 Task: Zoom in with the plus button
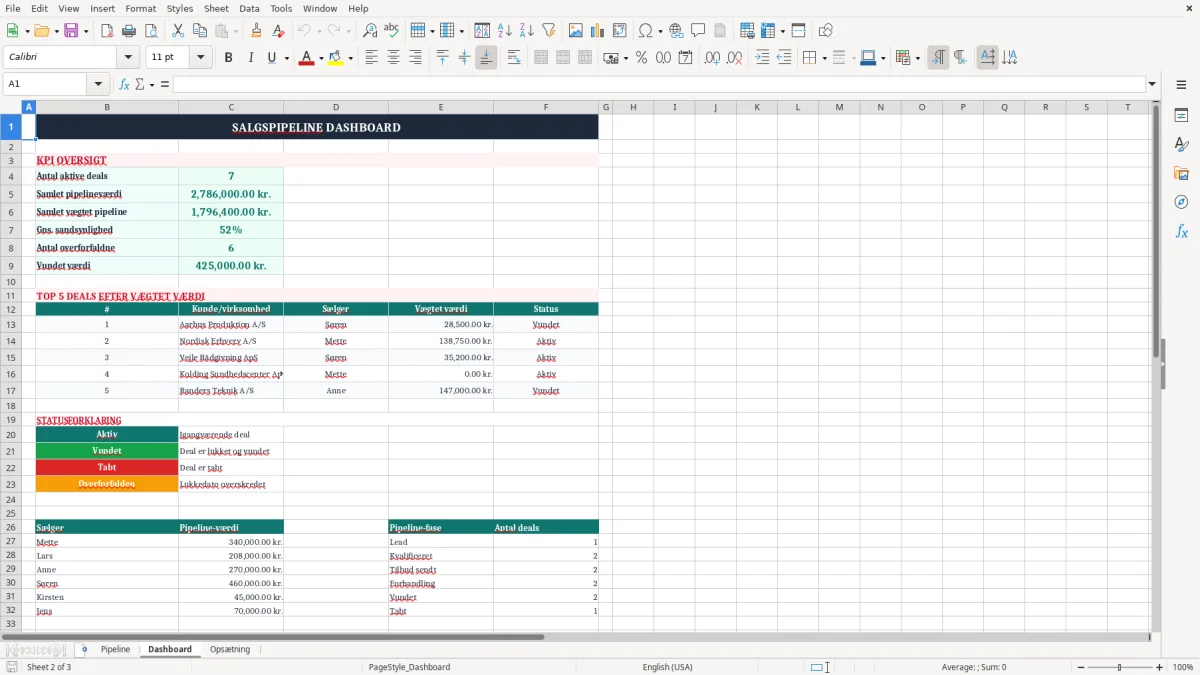point(1159,667)
